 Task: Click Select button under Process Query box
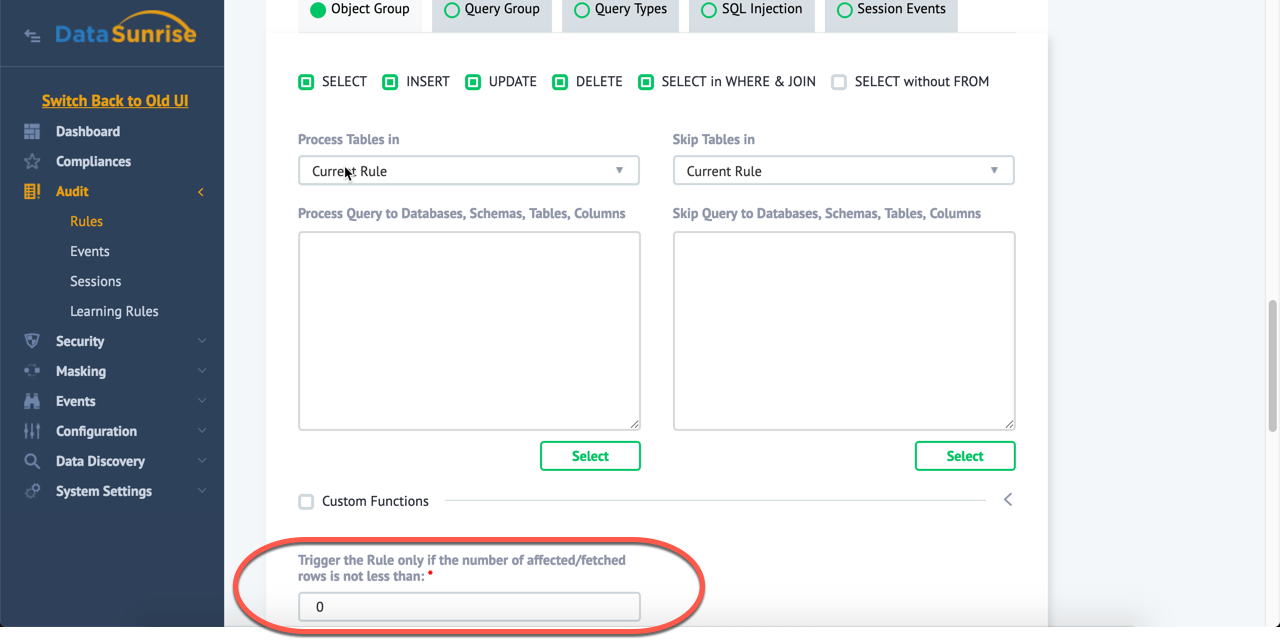pos(590,456)
